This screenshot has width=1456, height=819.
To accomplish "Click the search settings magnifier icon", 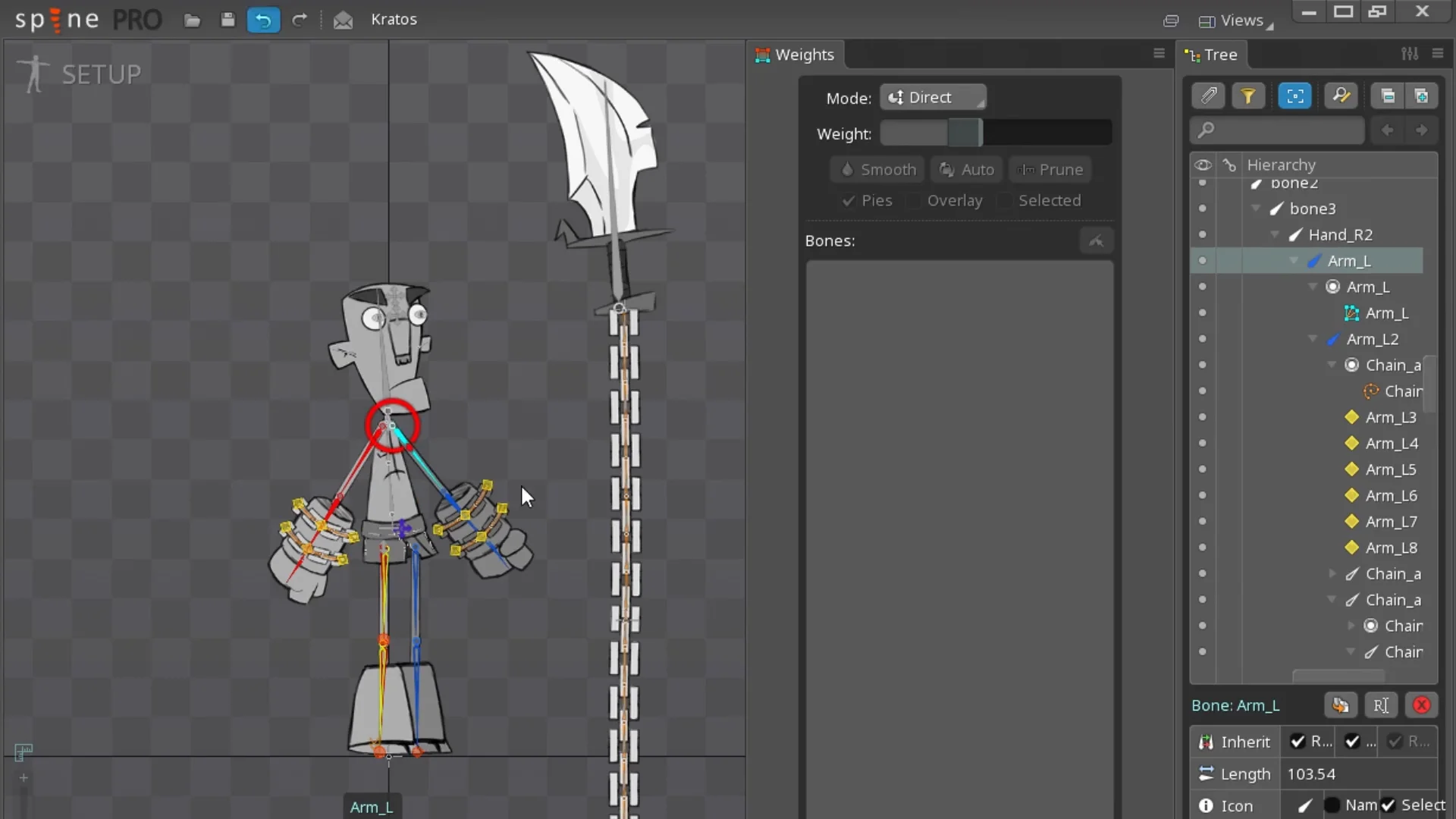I will click(1341, 96).
